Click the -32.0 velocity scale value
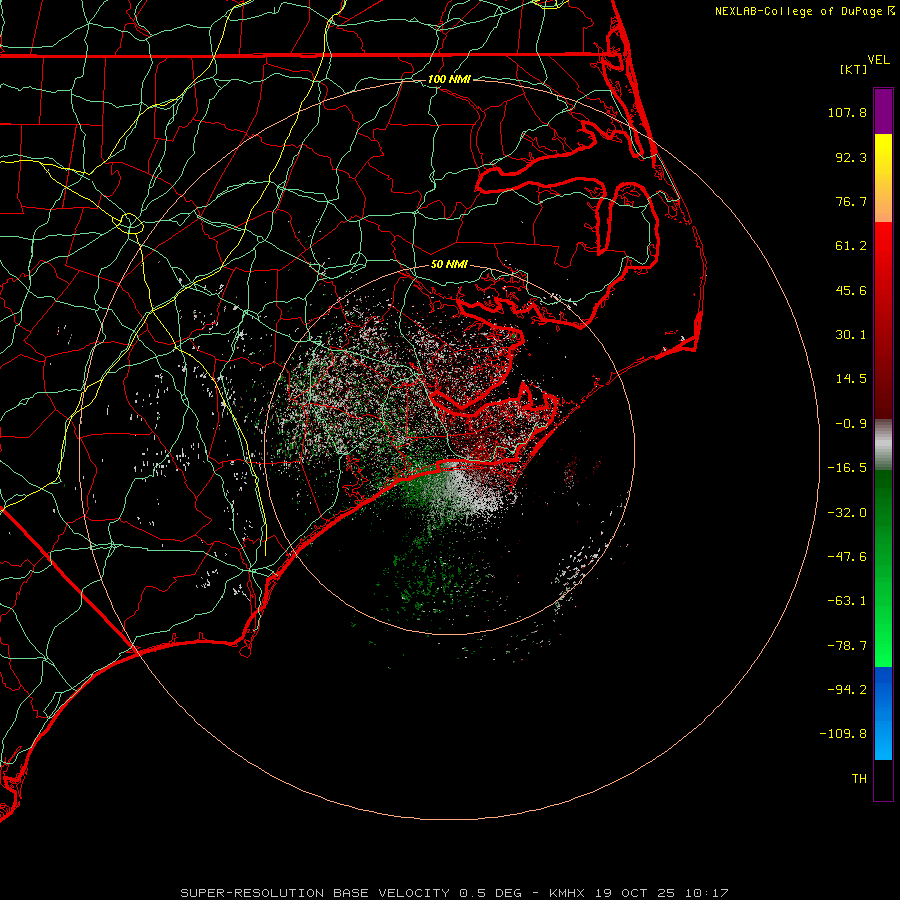 pyautogui.click(x=847, y=513)
